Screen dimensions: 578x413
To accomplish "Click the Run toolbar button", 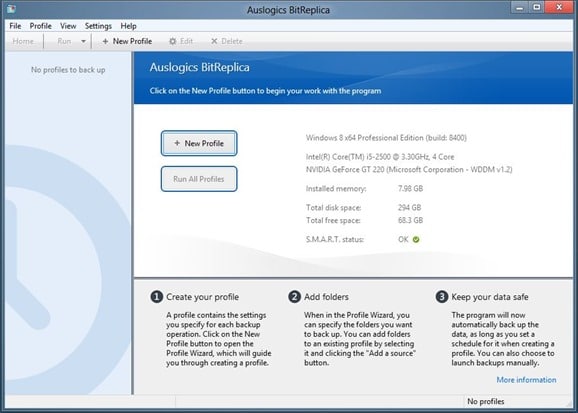I will [64, 41].
